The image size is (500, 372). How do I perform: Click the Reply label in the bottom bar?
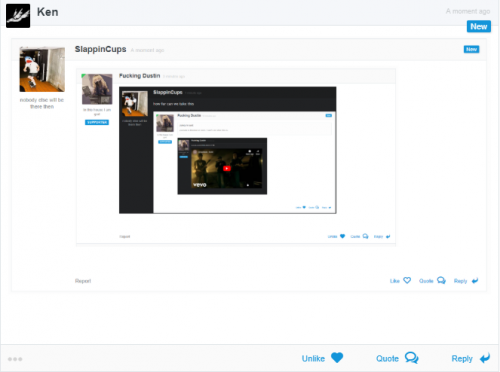(x=462, y=359)
